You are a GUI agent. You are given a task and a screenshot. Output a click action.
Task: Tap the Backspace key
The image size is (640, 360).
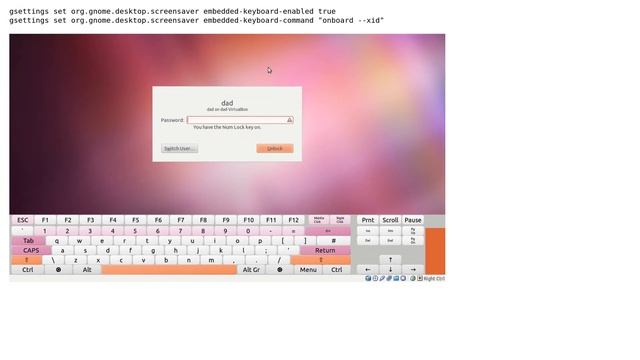click(328, 231)
